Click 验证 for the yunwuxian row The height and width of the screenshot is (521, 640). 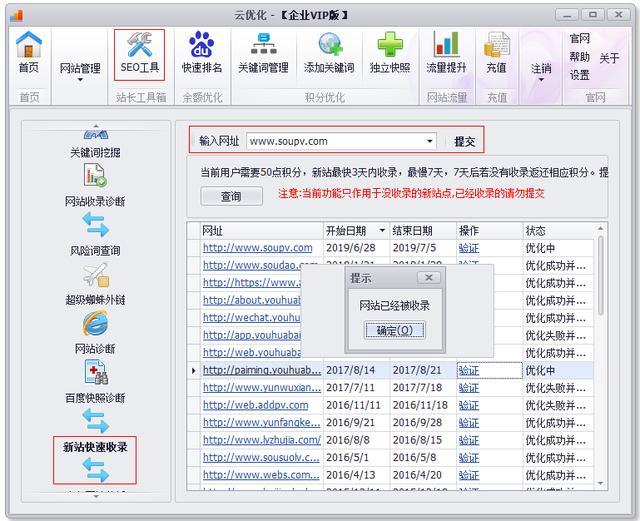(x=469, y=388)
